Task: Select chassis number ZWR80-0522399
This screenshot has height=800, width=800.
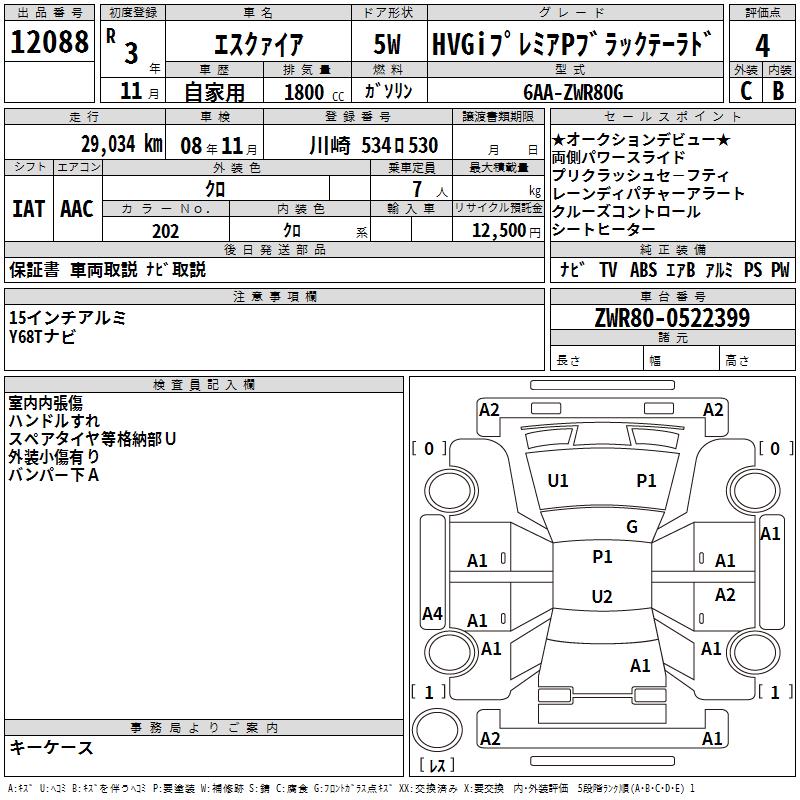Action: click(672, 318)
